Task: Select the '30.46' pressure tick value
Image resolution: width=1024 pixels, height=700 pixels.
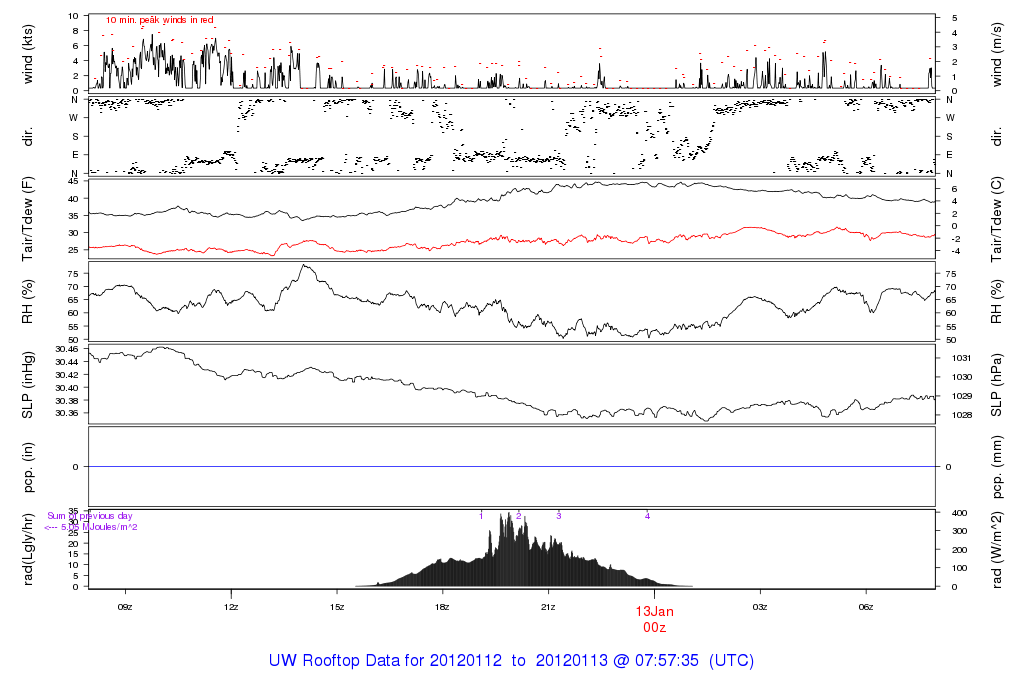Action: pyautogui.click(x=67, y=349)
